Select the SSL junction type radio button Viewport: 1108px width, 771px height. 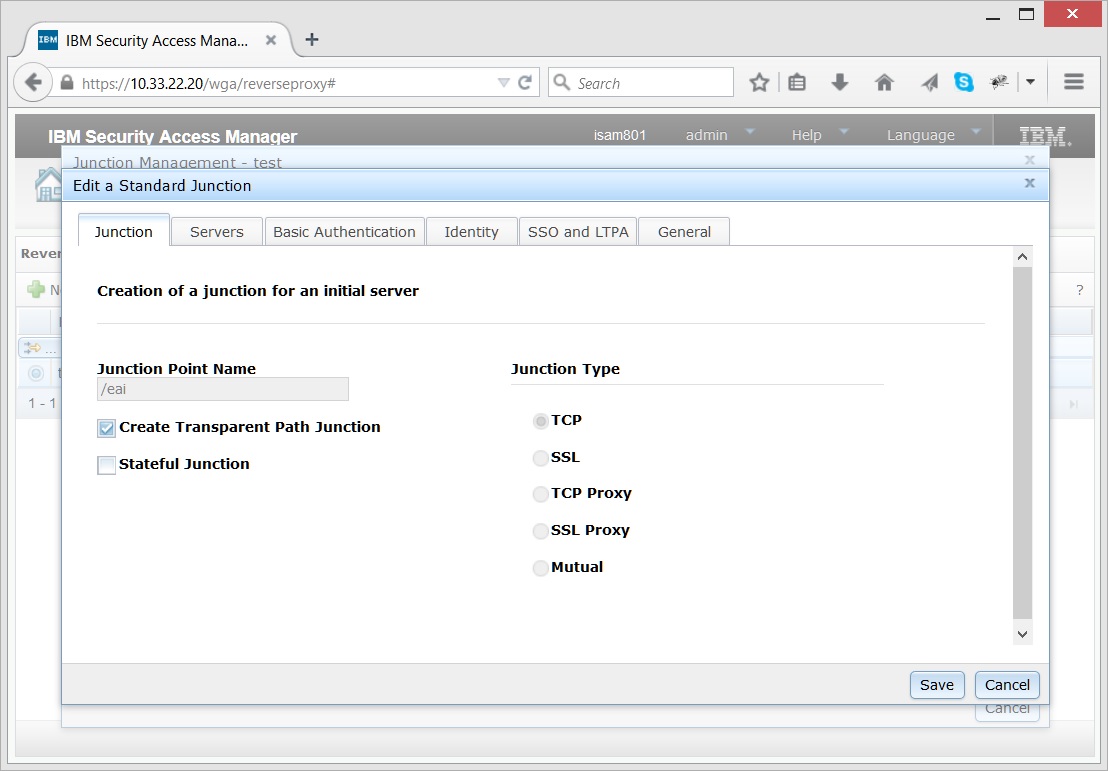[x=540, y=457]
